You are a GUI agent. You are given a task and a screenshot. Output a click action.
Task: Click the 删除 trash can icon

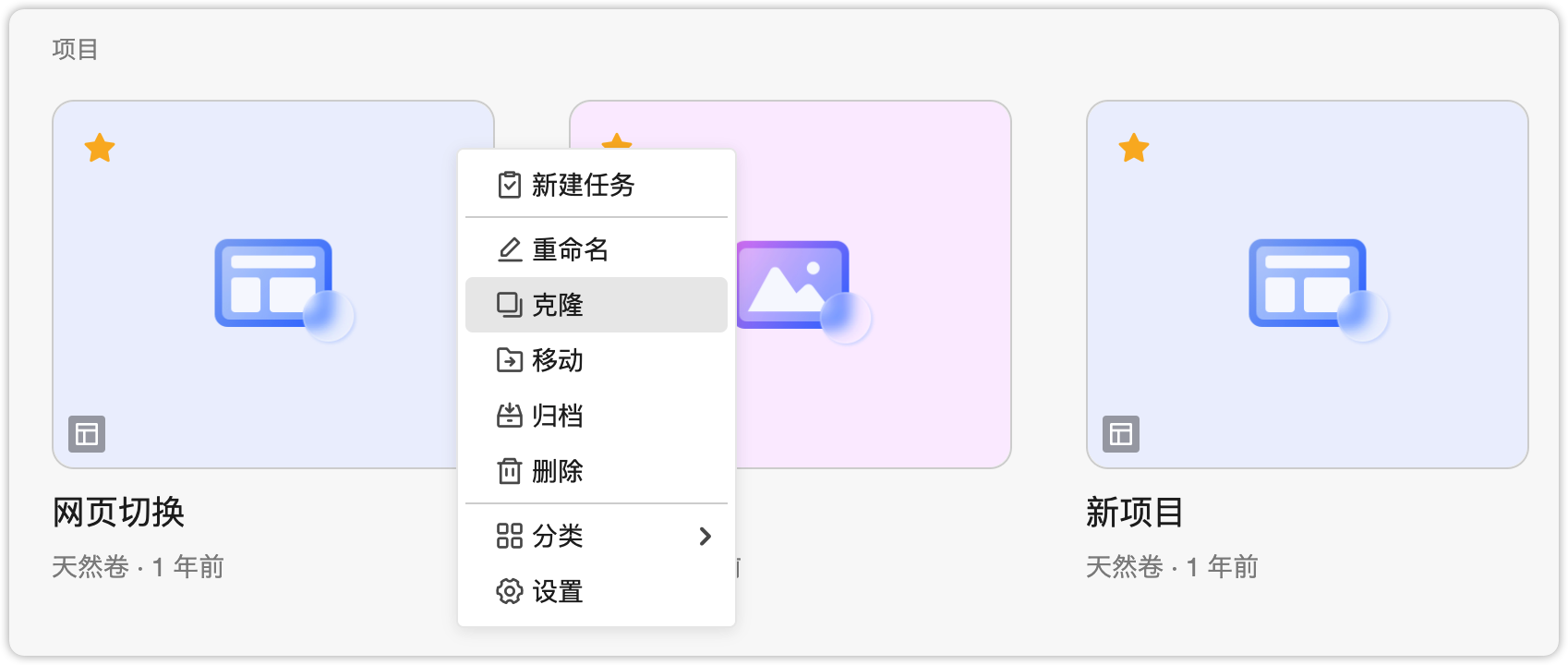(x=509, y=471)
